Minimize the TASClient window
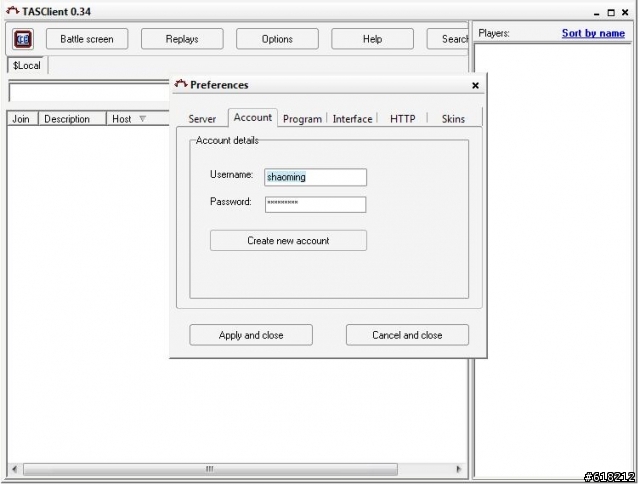This screenshot has height=485, width=640. point(596,13)
